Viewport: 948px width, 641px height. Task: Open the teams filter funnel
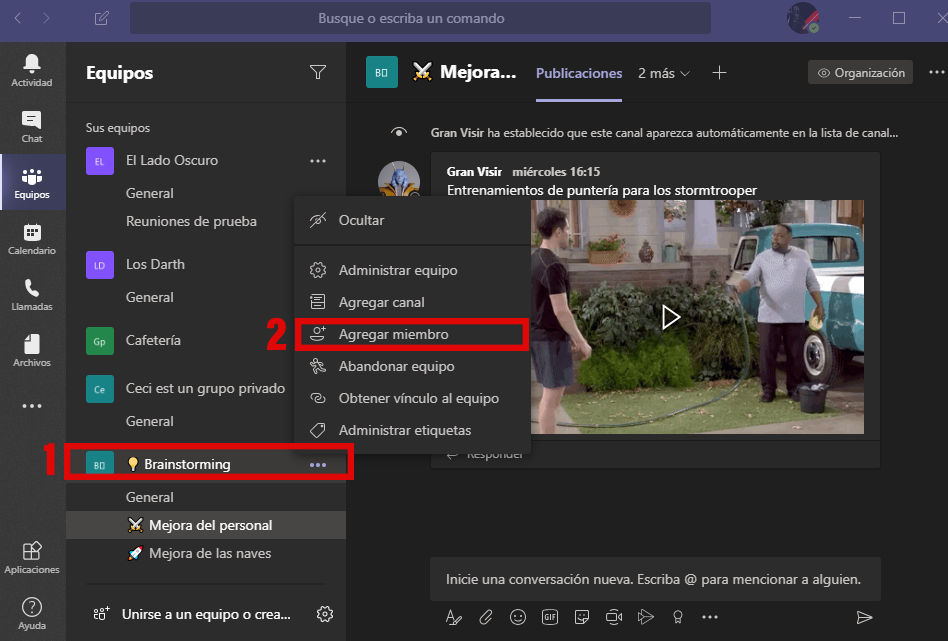point(318,72)
